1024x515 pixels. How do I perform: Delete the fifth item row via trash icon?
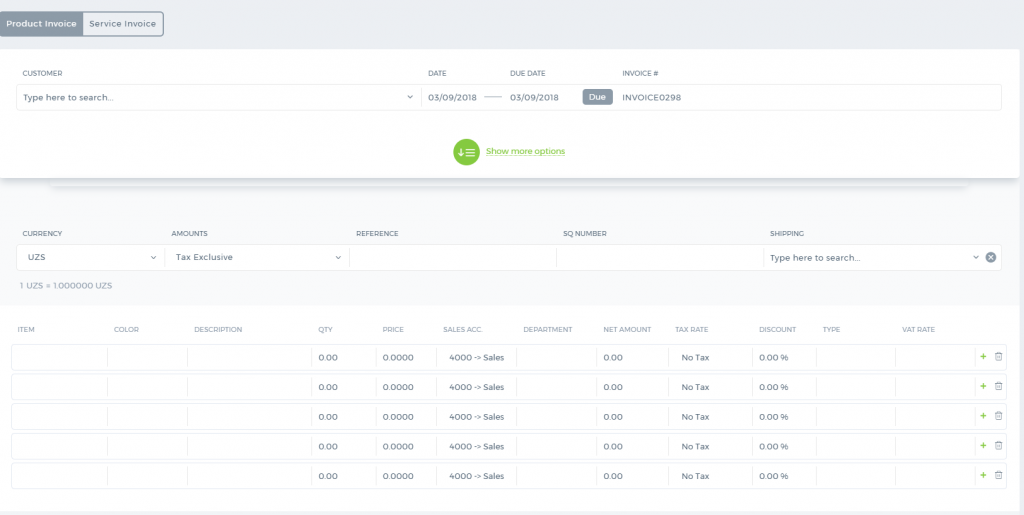998,475
